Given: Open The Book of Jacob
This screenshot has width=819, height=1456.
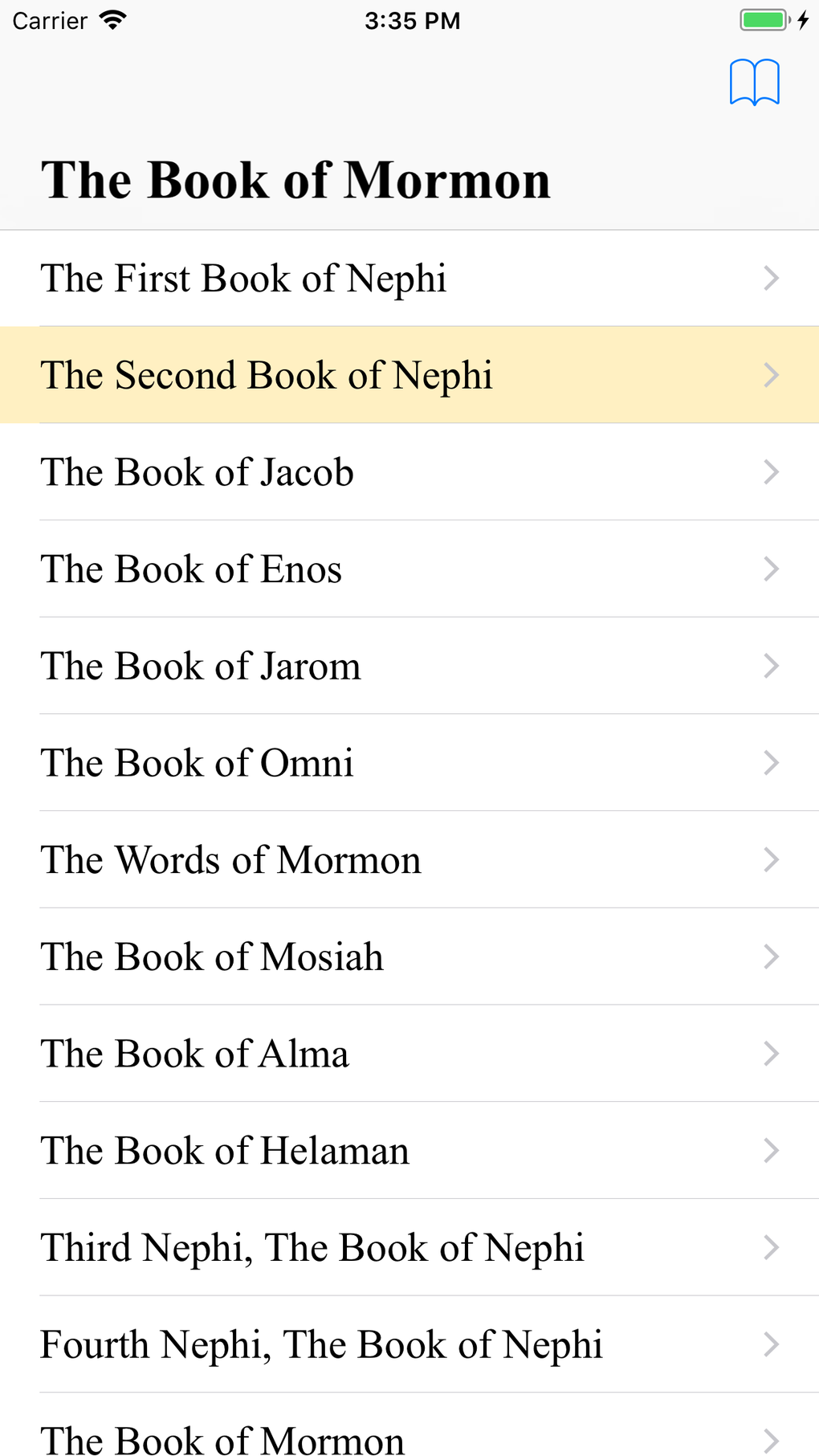Looking at the screenshot, I should coord(198,472).
